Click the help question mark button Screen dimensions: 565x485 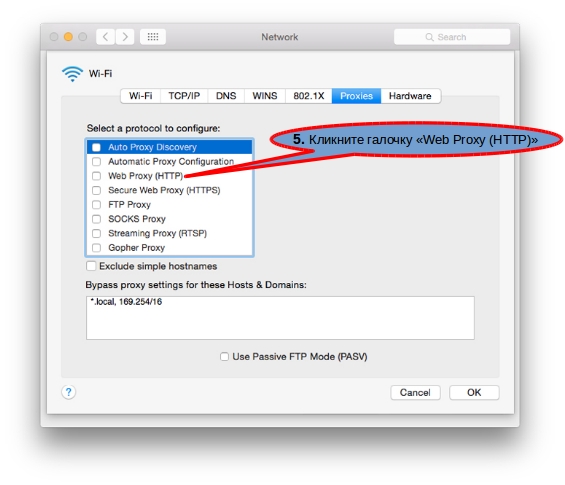pos(68,392)
